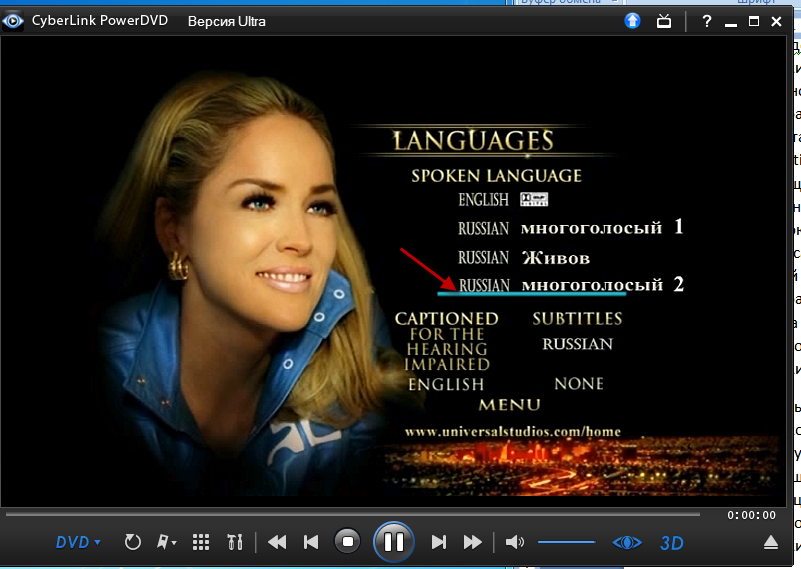Viewport: 801px width, 569px height.
Task: Stop playback
Action: pos(348,541)
